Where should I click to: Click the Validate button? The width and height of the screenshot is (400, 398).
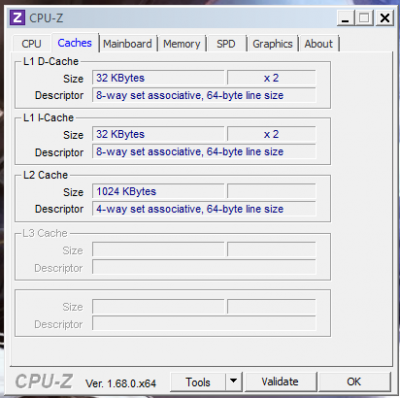click(x=280, y=382)
